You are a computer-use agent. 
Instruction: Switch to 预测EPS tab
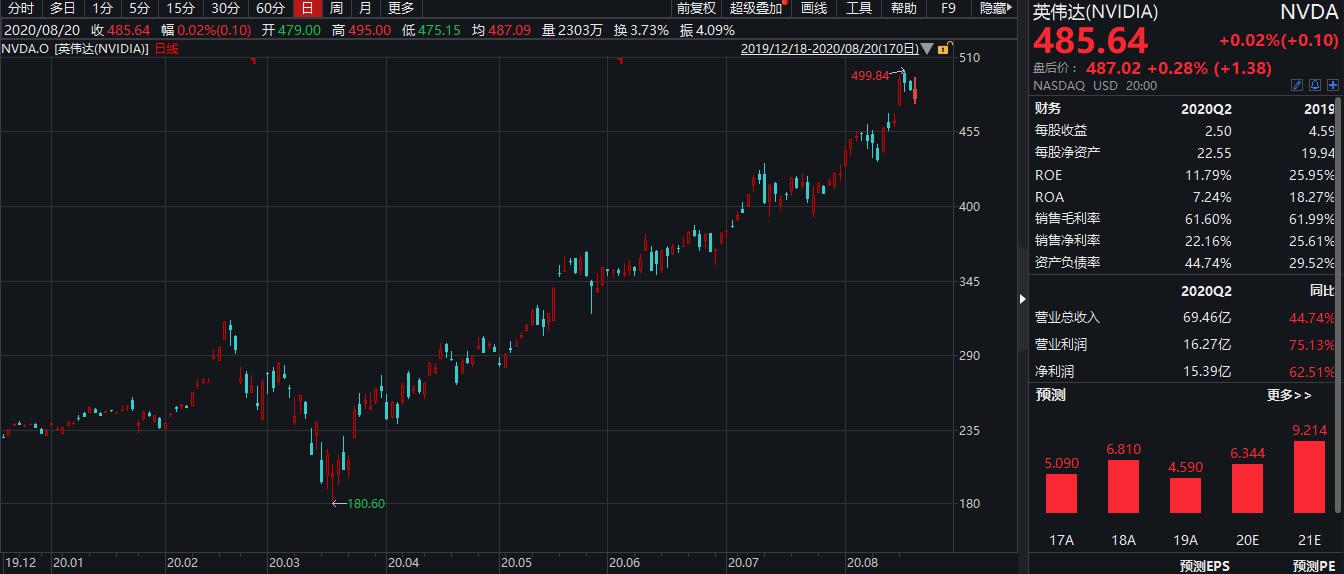click(x=1206, y=566)
